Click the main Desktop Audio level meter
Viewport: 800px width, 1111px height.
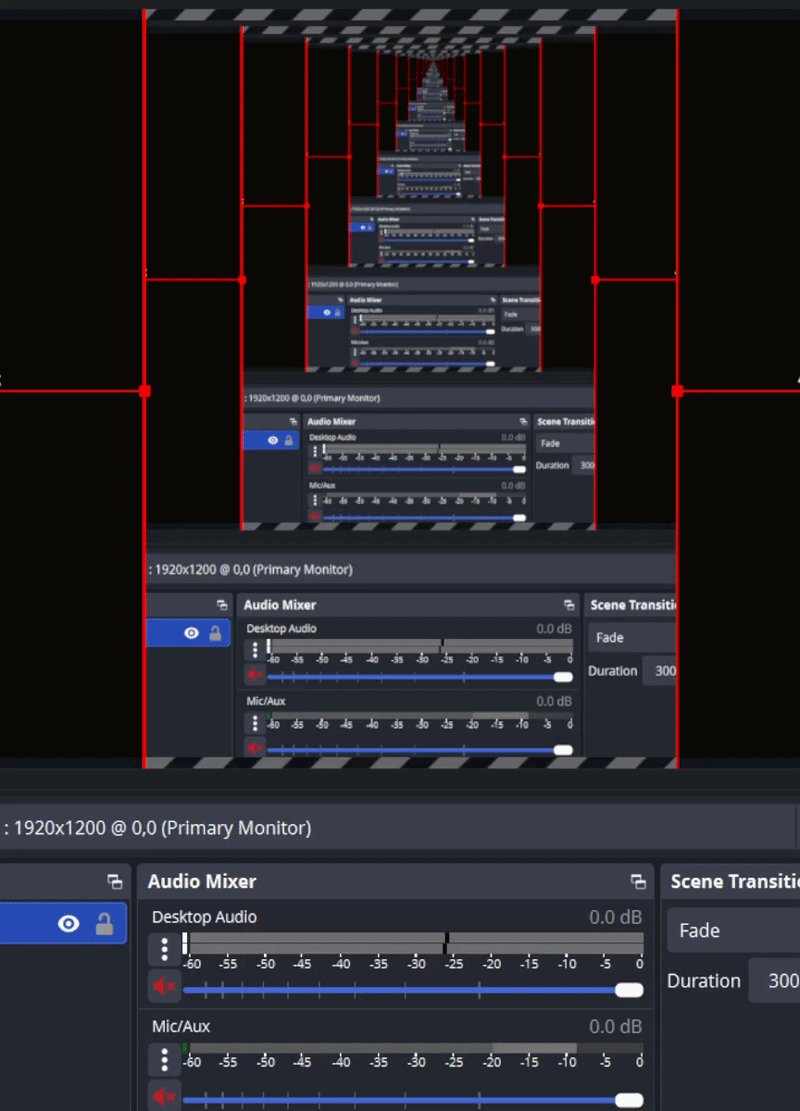pyautogui.click(x=413, y=943)
